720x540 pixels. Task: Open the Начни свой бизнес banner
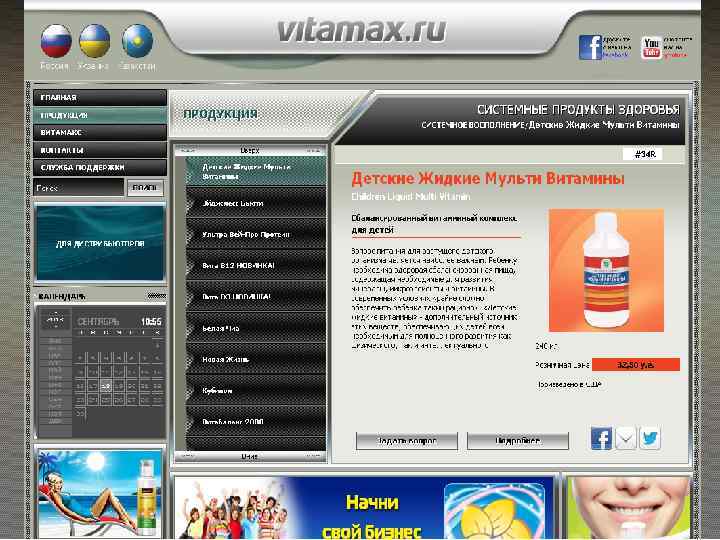(365, 508)
